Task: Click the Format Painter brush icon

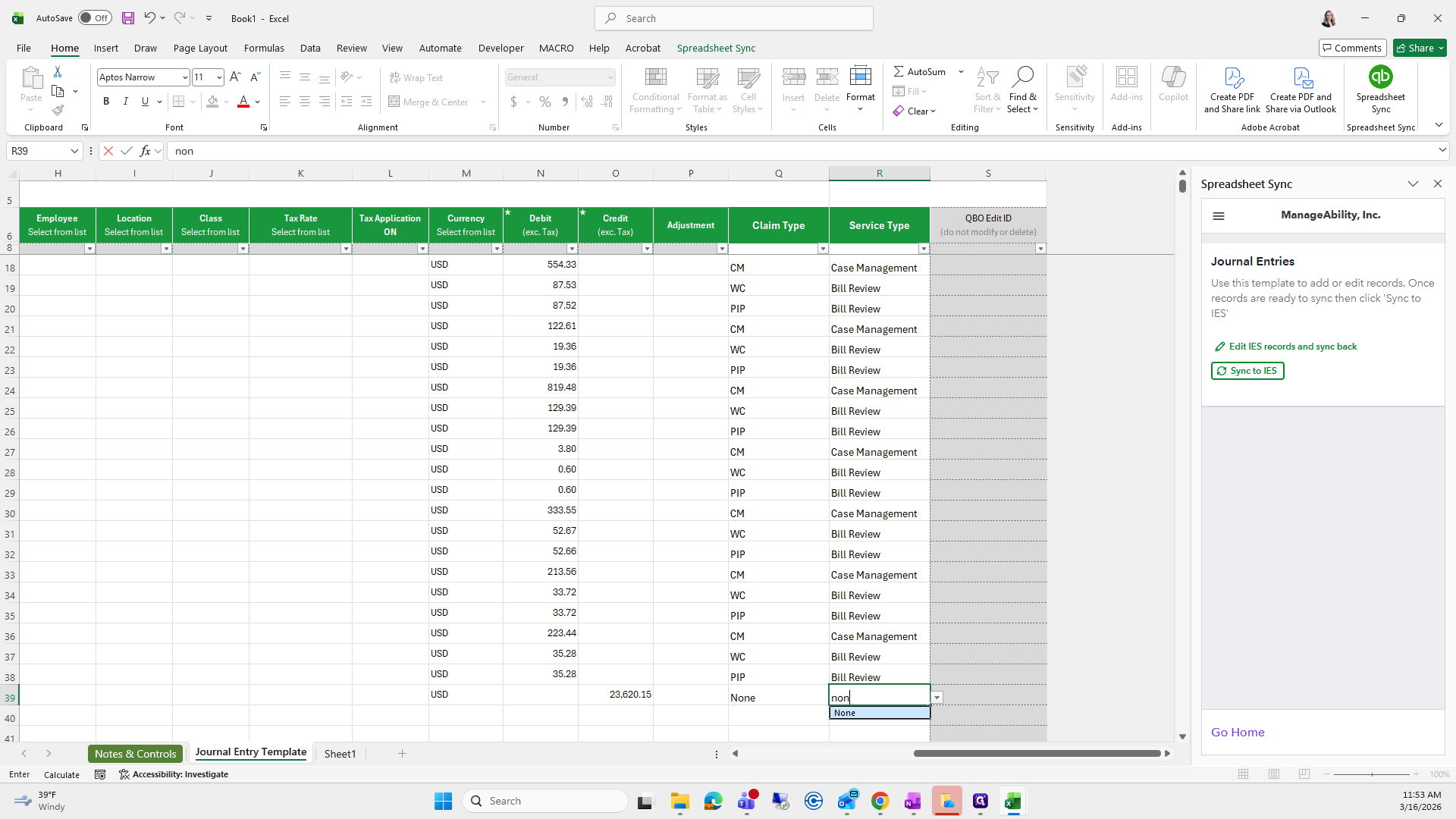Action: (x=58, y=110)
